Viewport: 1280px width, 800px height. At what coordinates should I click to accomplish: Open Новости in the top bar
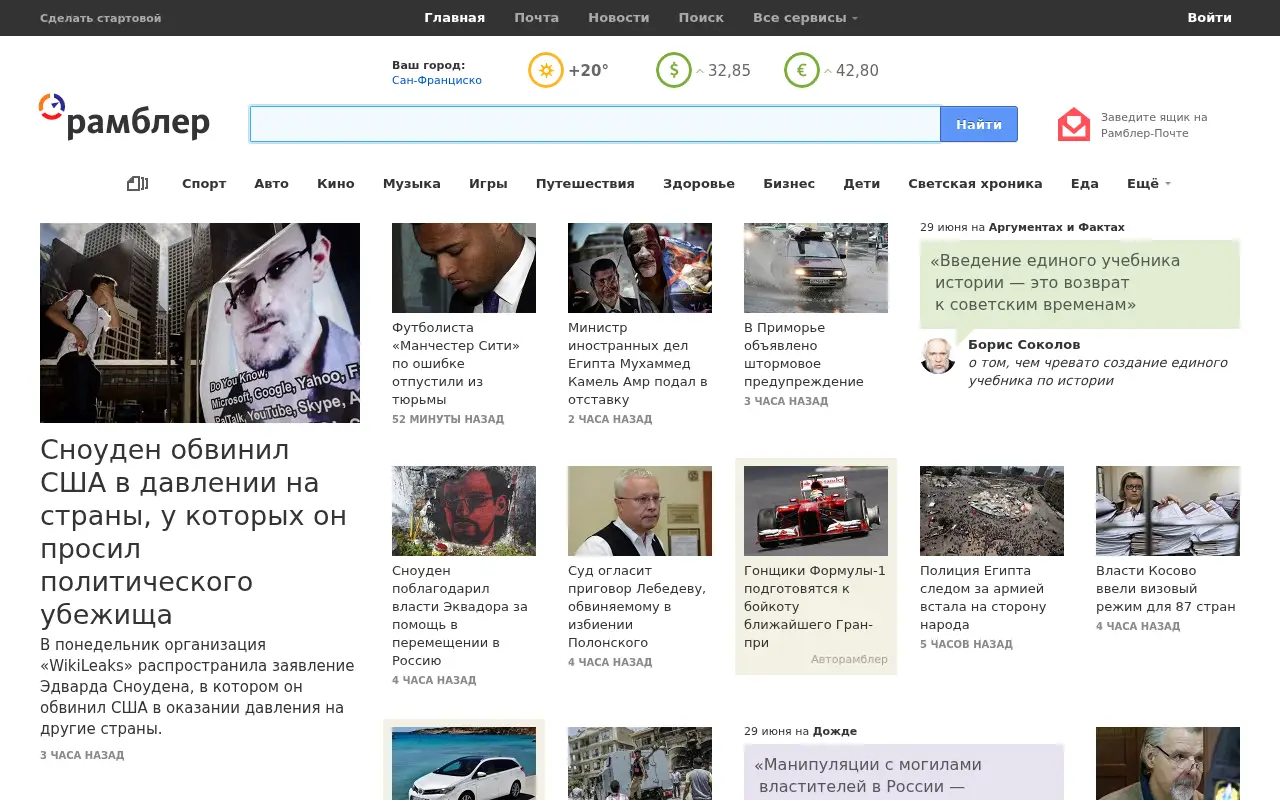click(619, 17)
